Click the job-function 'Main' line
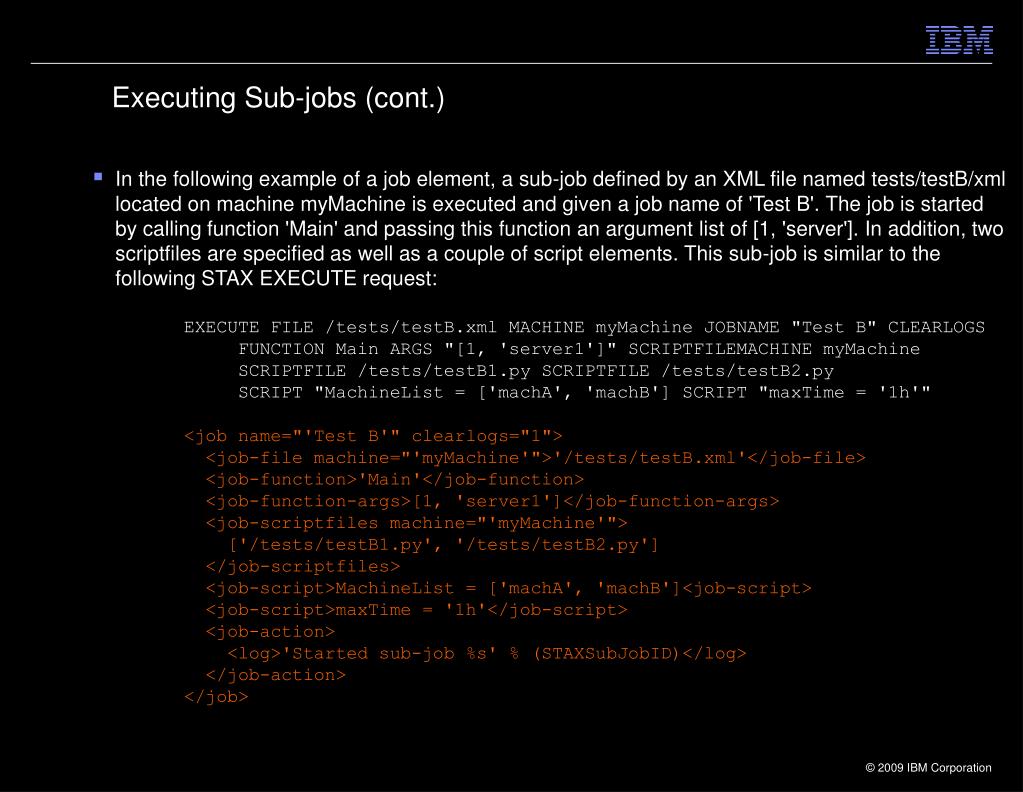 (x=395, y=480)
